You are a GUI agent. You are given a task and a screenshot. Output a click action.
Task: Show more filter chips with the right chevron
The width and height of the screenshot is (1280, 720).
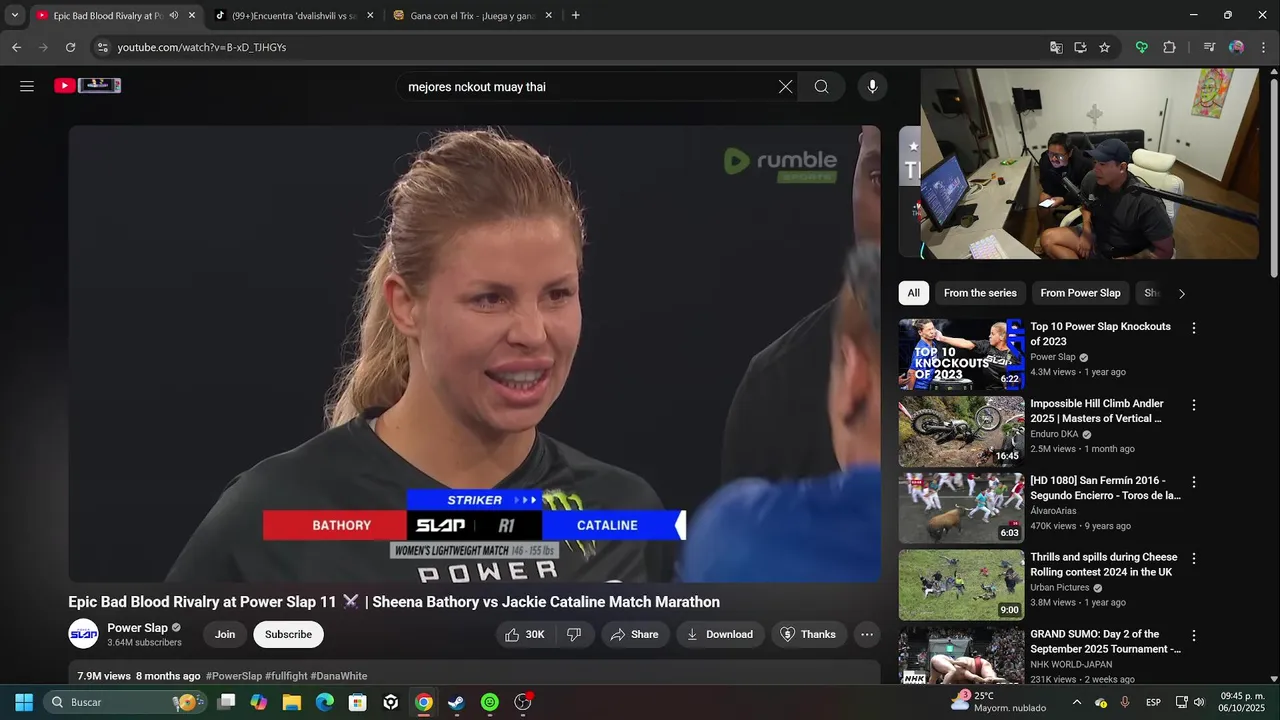(x=1181, y=293)
